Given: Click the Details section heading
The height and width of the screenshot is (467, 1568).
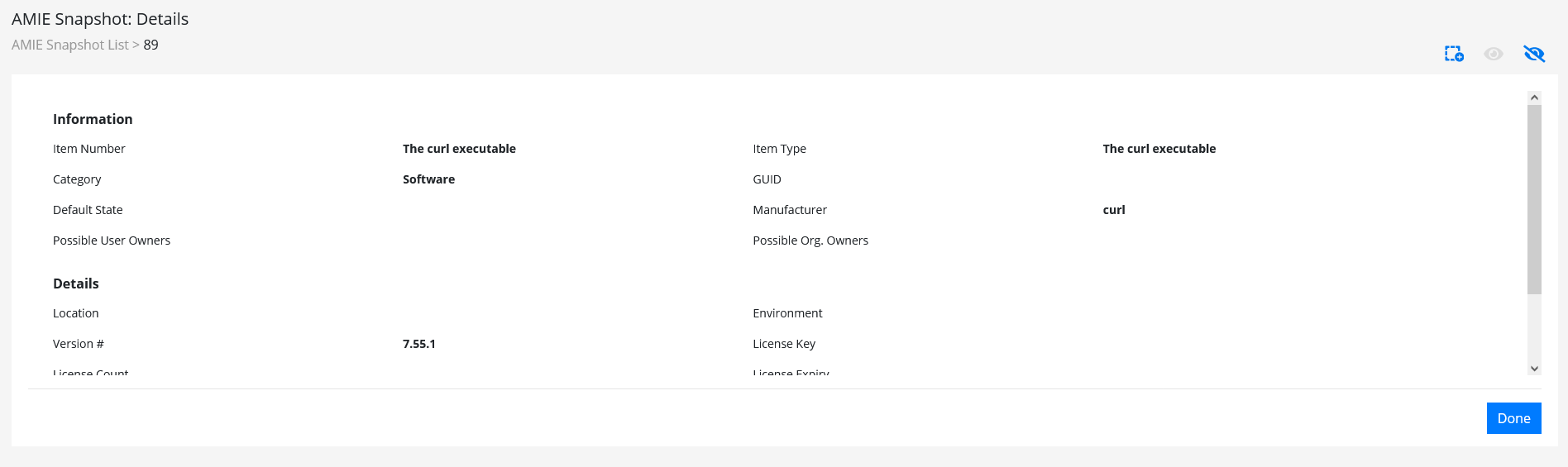Looking at the screenshot, I should tap(76, 284).
